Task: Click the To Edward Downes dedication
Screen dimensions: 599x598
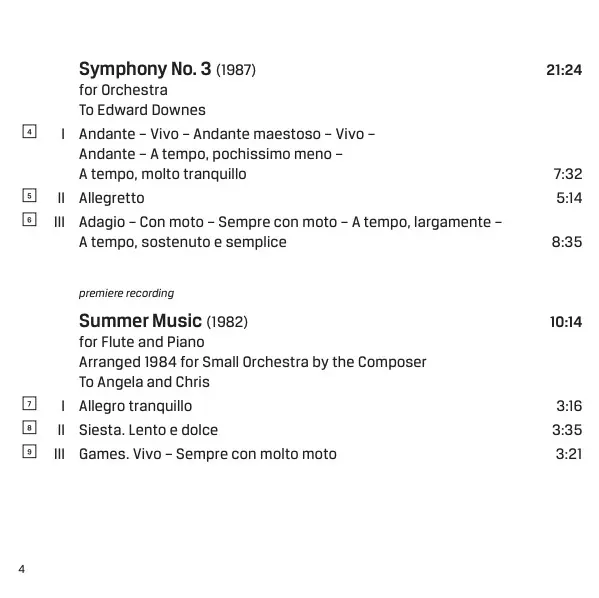Action: click(x=142, y=110)
